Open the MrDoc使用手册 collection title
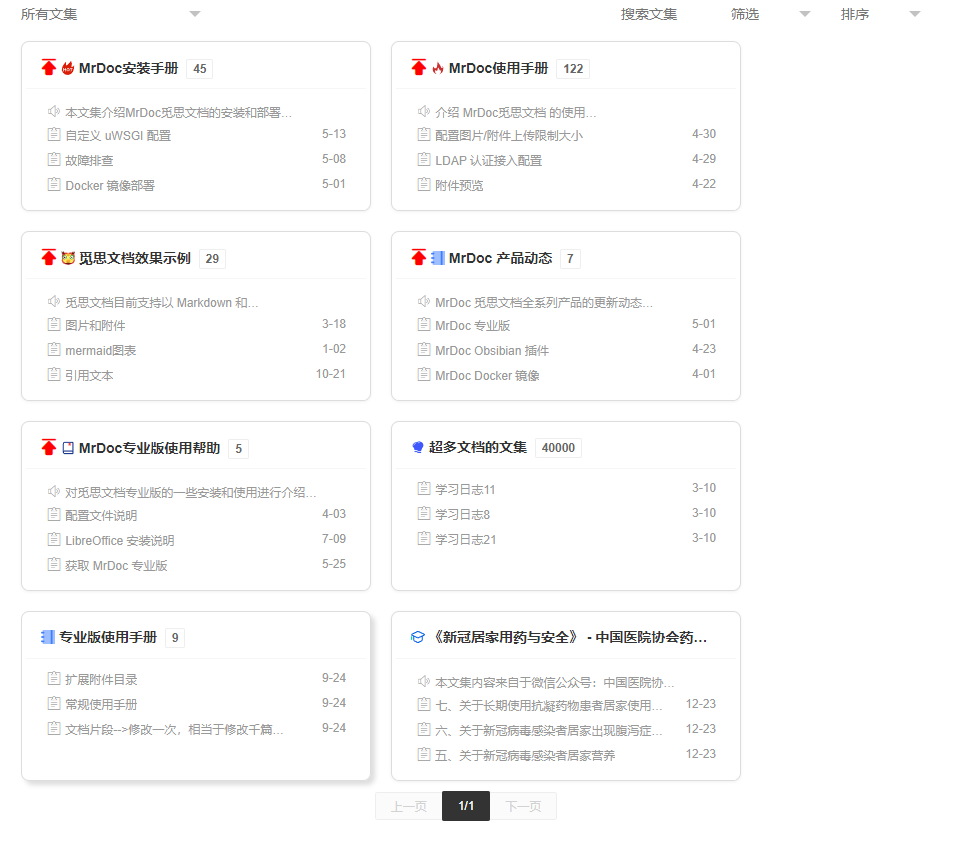 [x=499, y=68]
